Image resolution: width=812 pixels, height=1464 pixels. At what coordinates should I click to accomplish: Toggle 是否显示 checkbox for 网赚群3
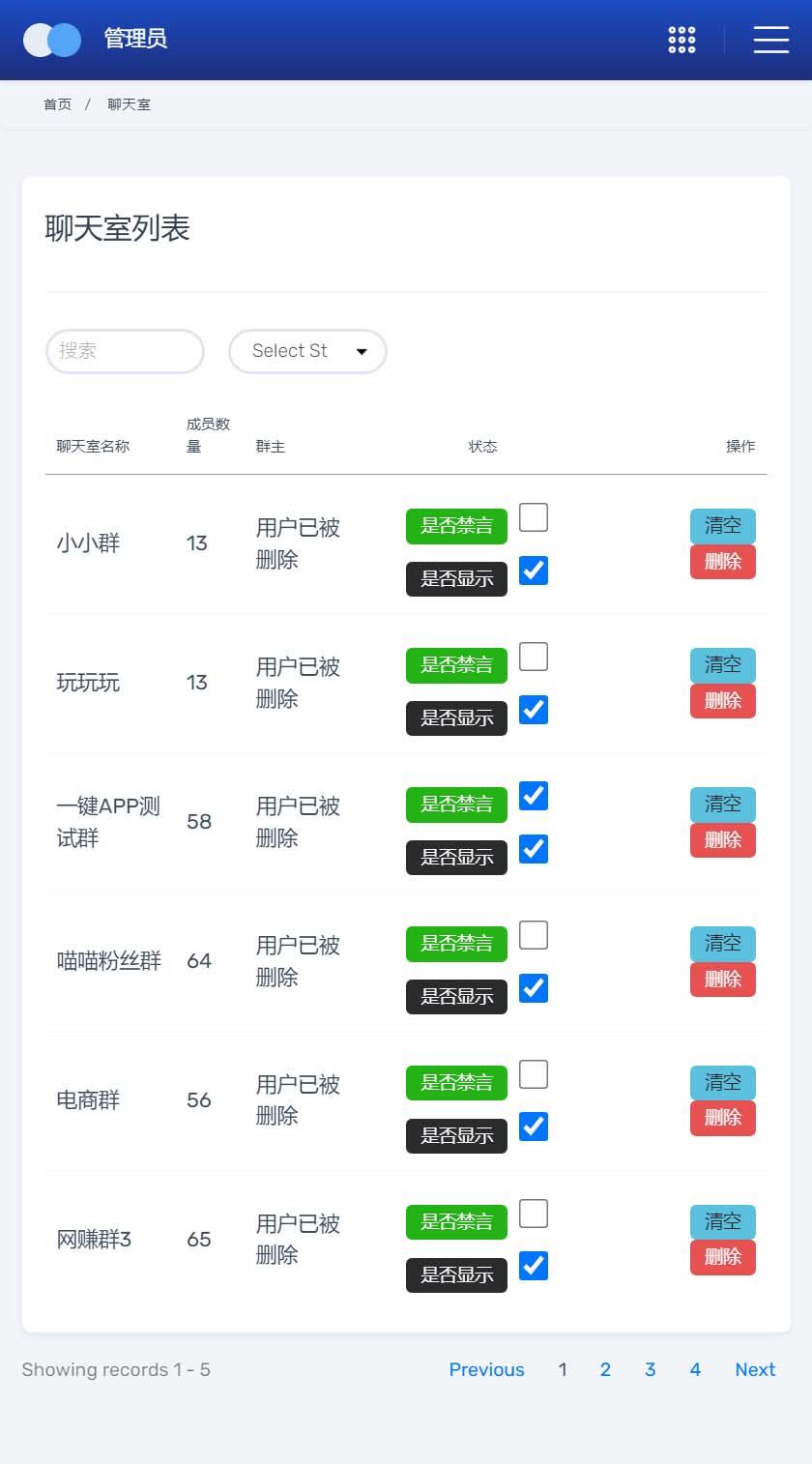(x=534, y=1266)
